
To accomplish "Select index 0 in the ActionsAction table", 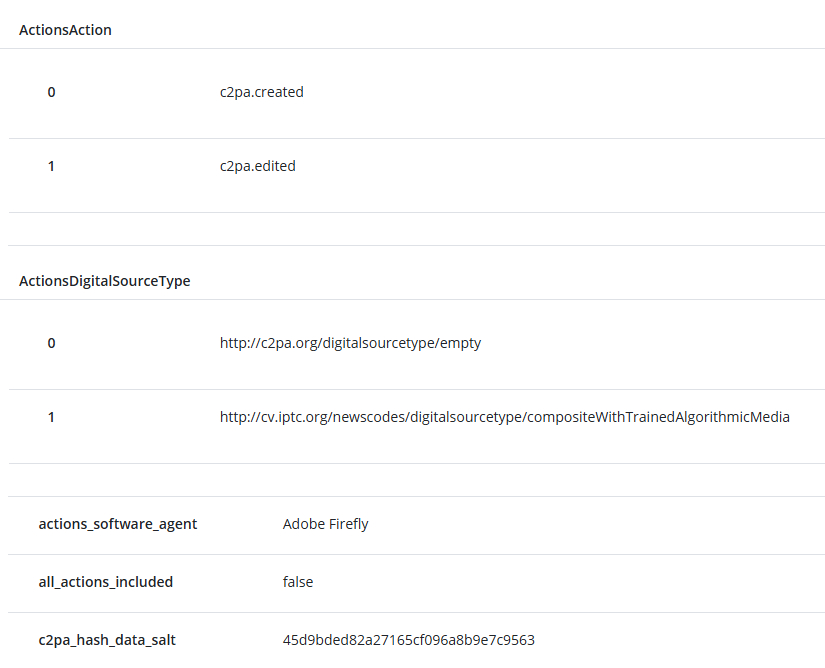I will pyautogui.click(x=52, y=92).
